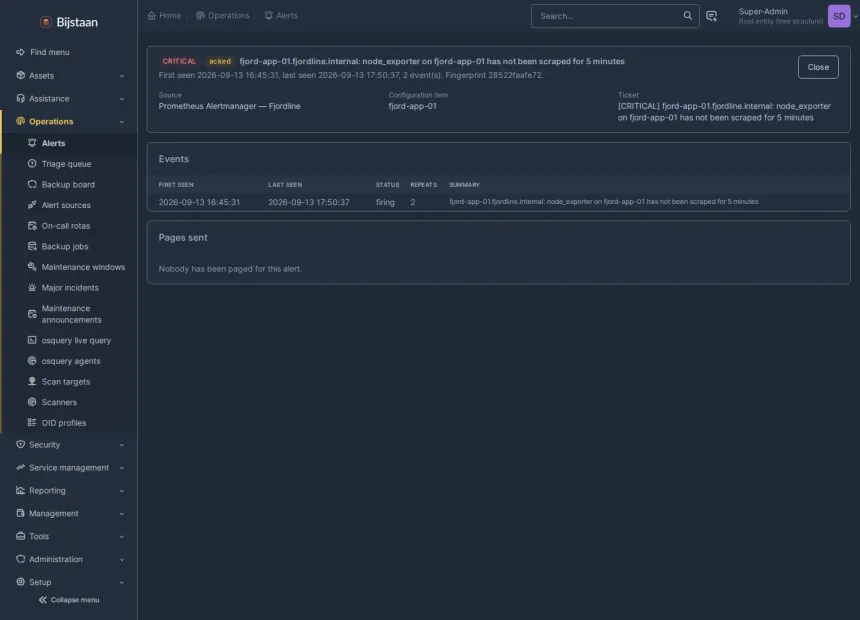Click the Assets cube icon
The width and height of the screenshot is (860, 620).
click(20, 75)
